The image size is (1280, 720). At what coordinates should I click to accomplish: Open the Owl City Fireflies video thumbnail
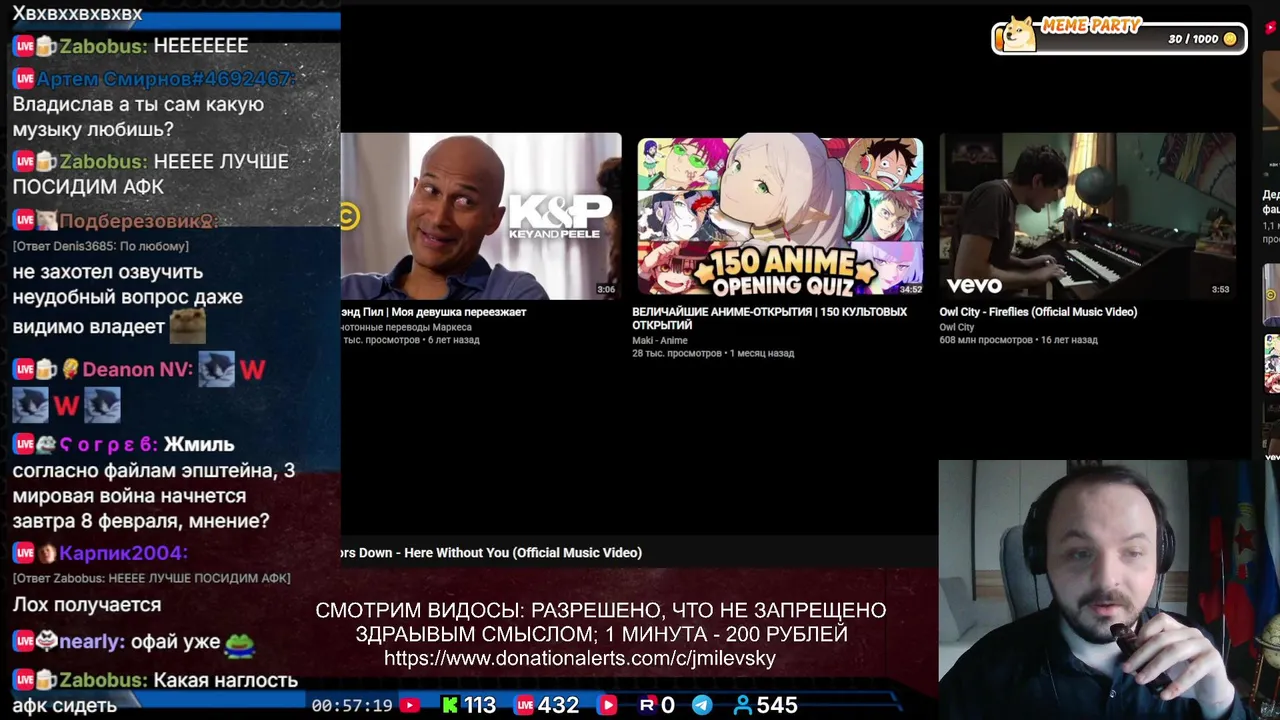(x=1087, y=216)
